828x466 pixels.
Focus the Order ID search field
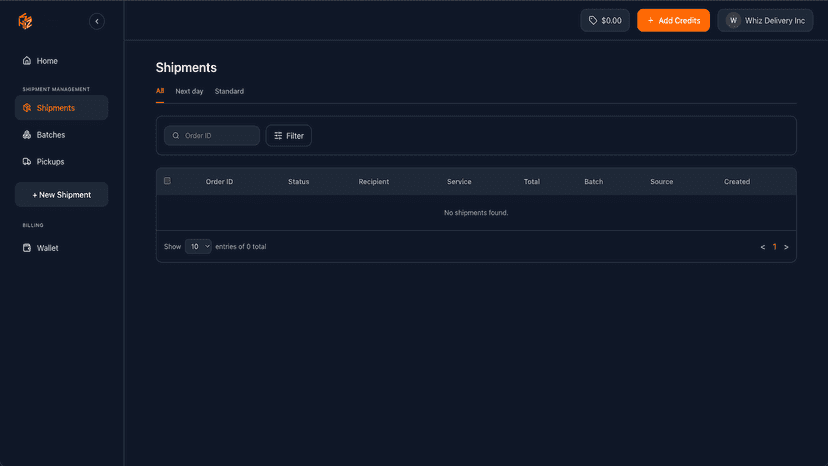[212, 136]
